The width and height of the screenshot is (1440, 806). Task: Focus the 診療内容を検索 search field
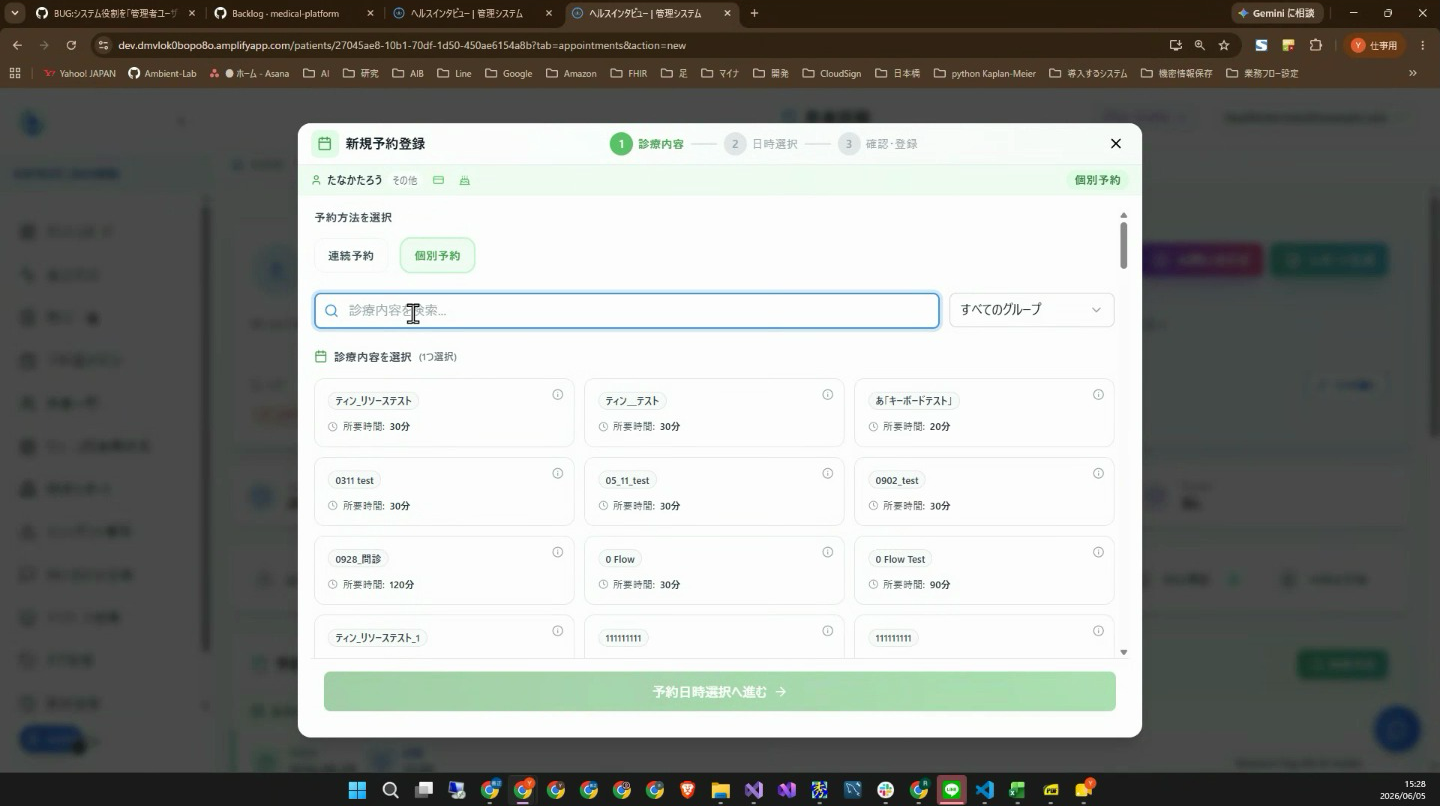click(627, 310)
